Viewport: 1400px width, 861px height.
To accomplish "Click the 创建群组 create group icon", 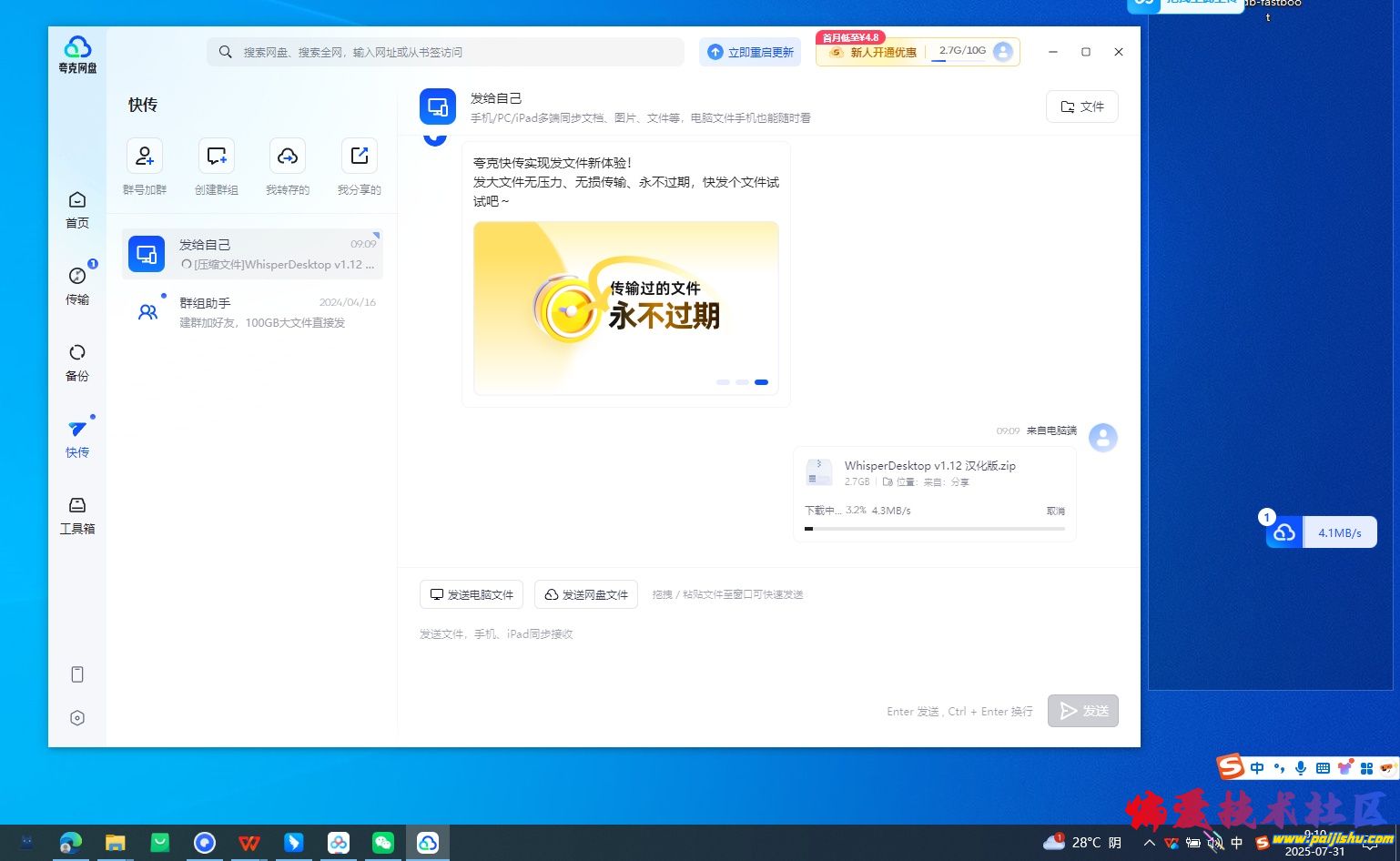I will [x=216, y=157].
